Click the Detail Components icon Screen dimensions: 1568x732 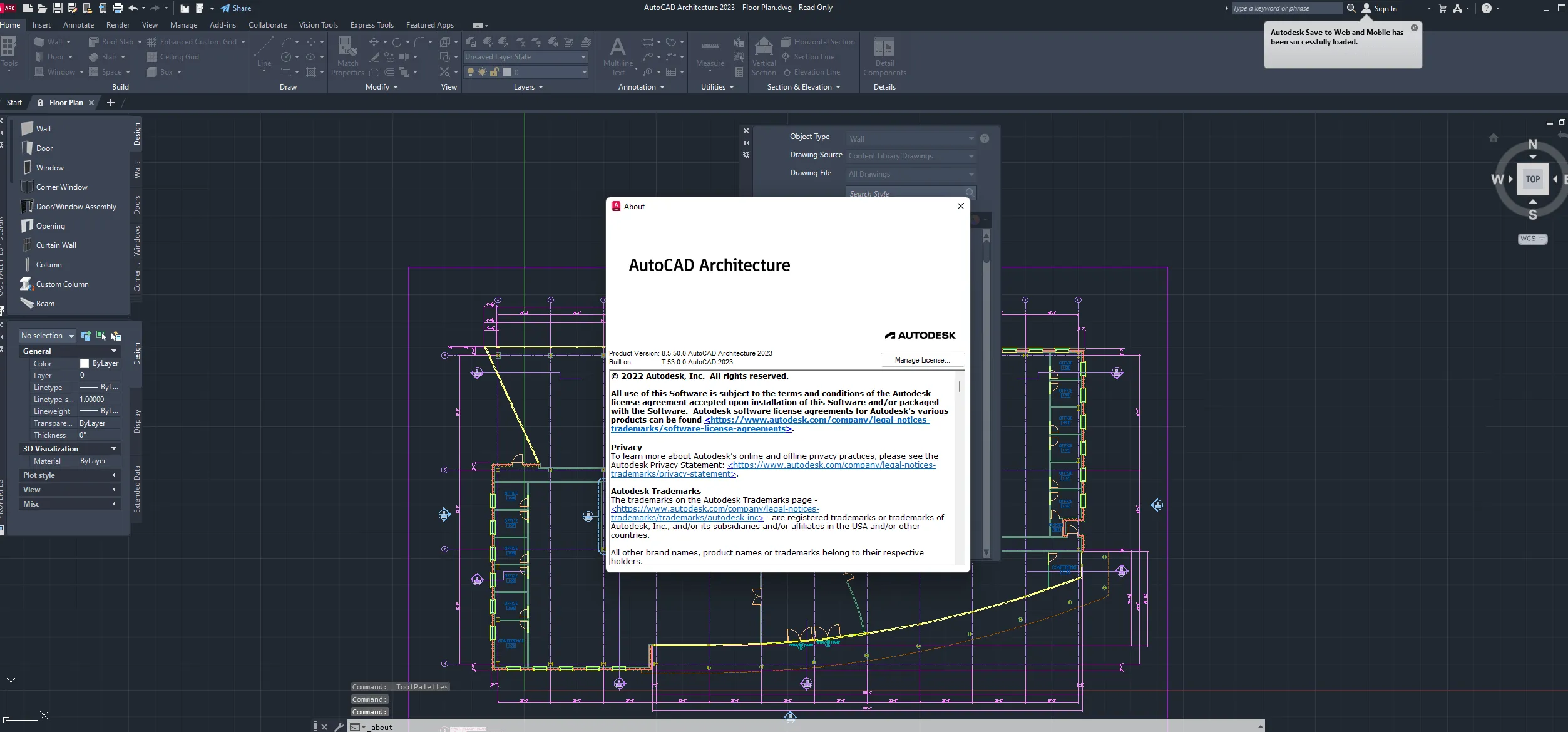tap(884, 48)
